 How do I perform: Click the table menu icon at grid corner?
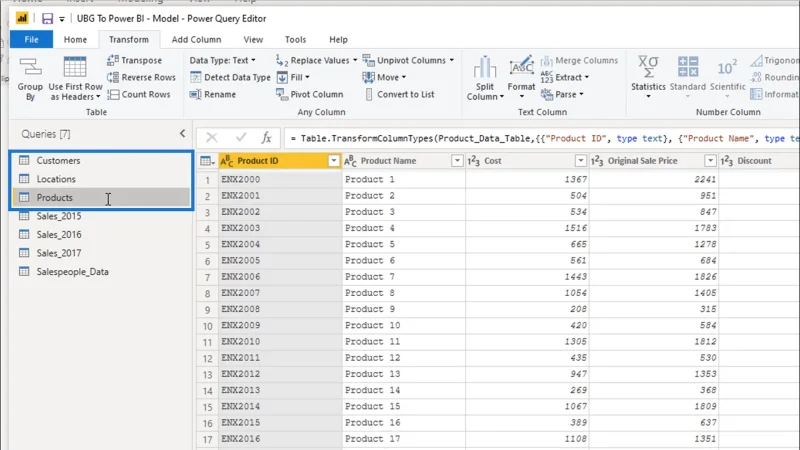coord(207,161)
